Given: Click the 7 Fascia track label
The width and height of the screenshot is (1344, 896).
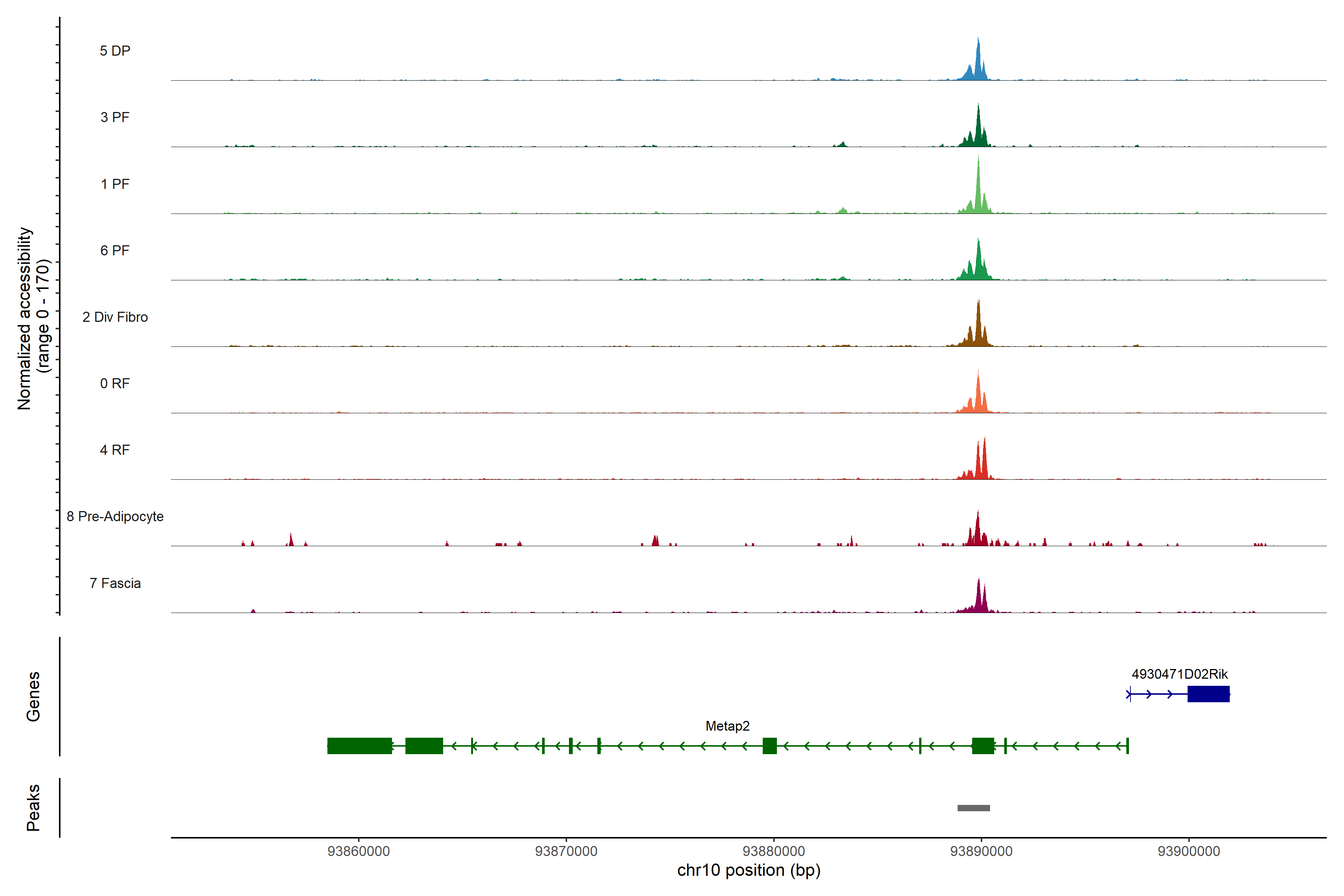Looking at the screenshot, I should pos(115,583).
